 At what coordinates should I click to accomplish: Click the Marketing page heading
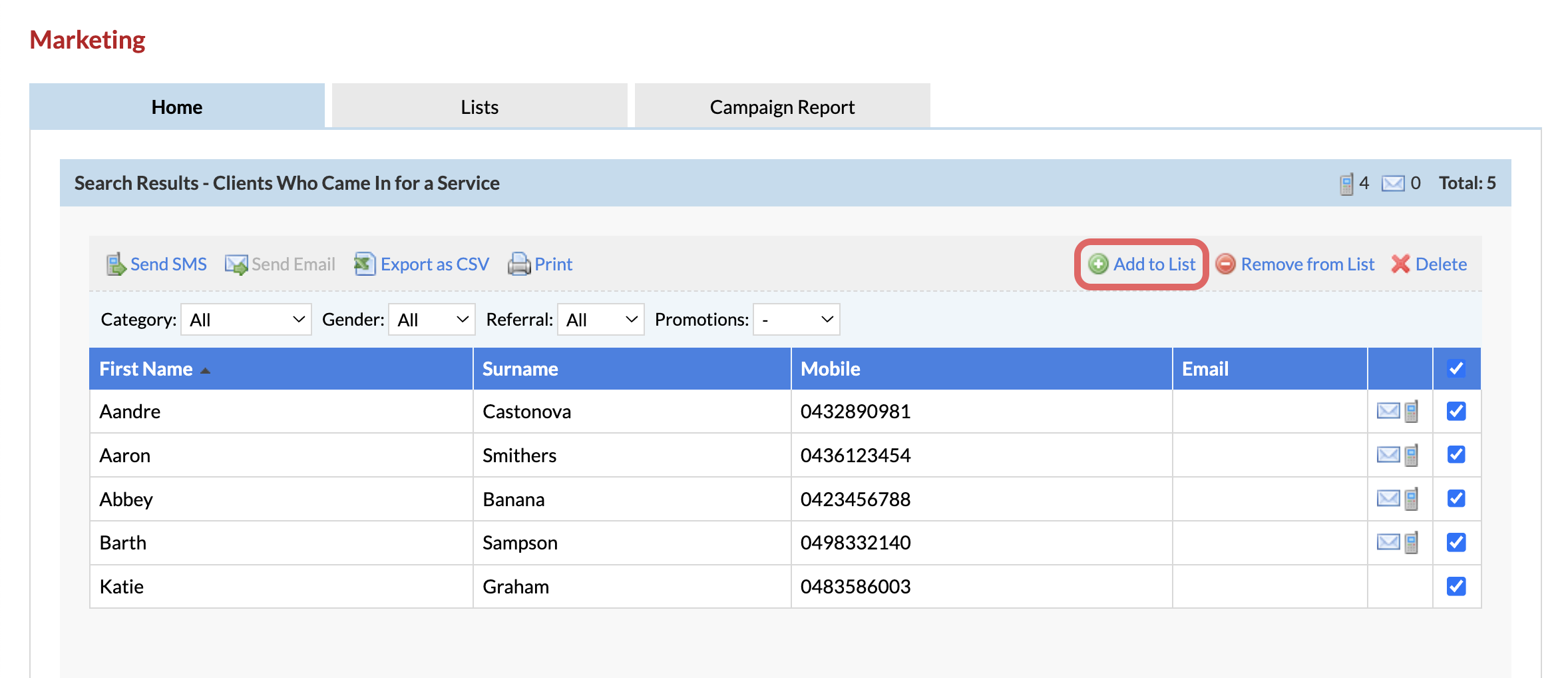tap(87, 41)
